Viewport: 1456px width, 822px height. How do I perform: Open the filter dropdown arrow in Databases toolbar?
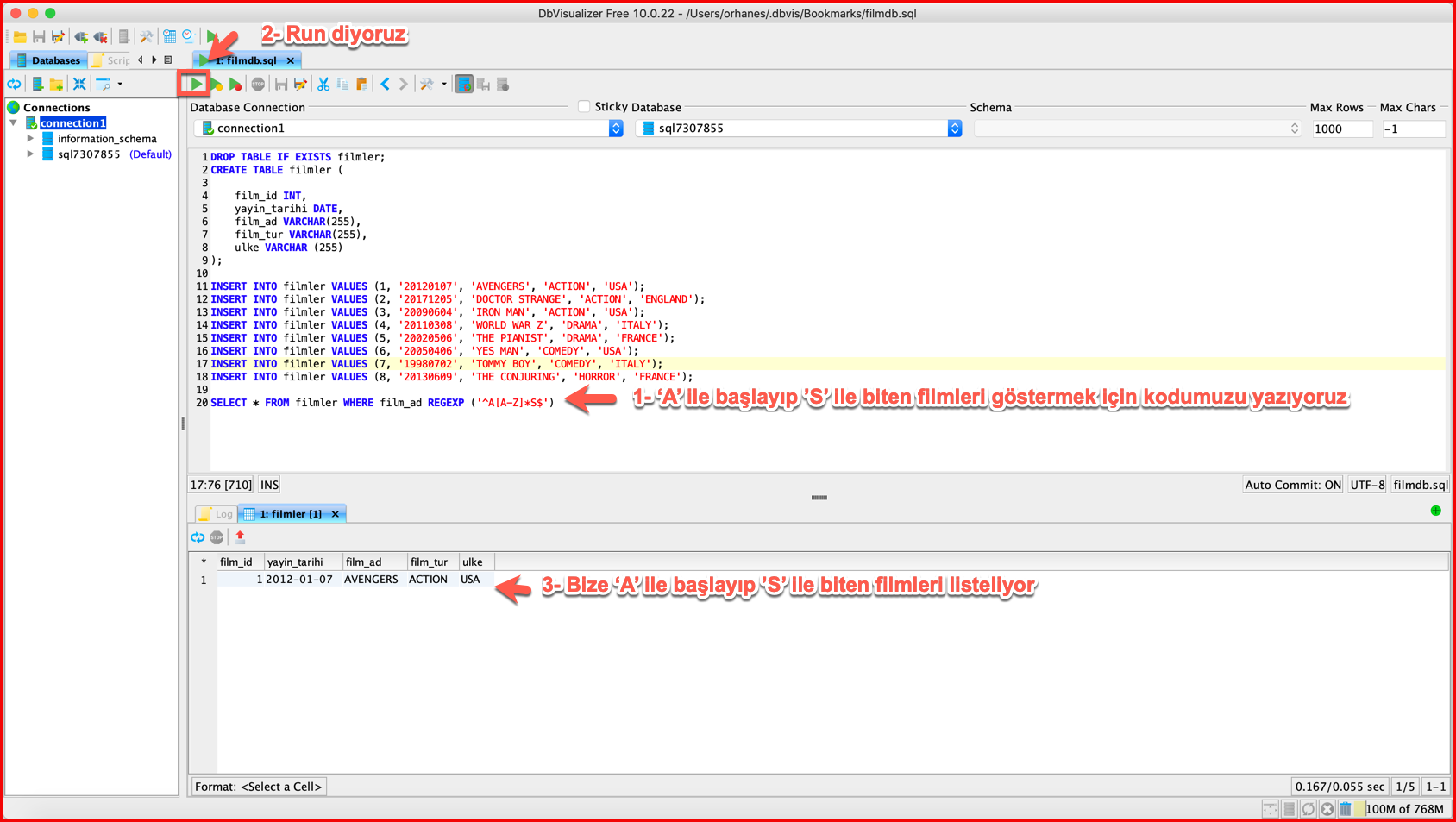120,84
